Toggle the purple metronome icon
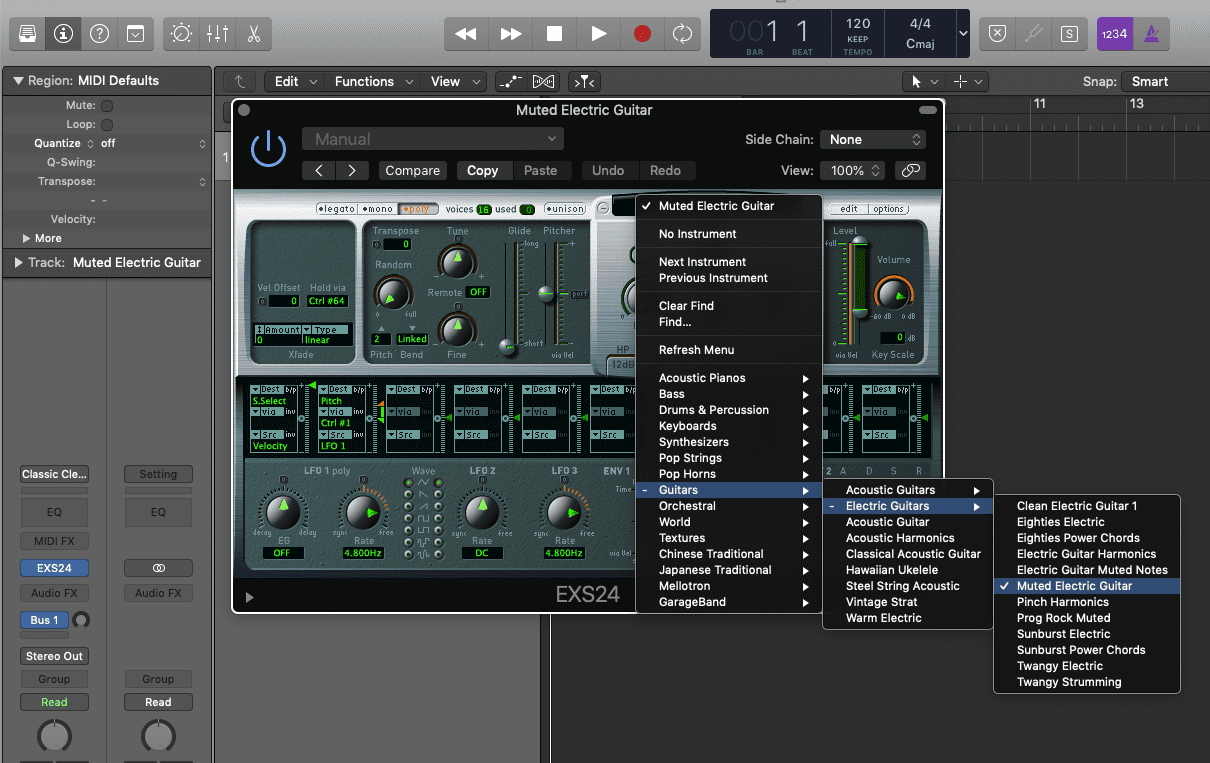The width and height of the screenshot is (1210, 763). pyautogui.click(x=1150, y=33)
